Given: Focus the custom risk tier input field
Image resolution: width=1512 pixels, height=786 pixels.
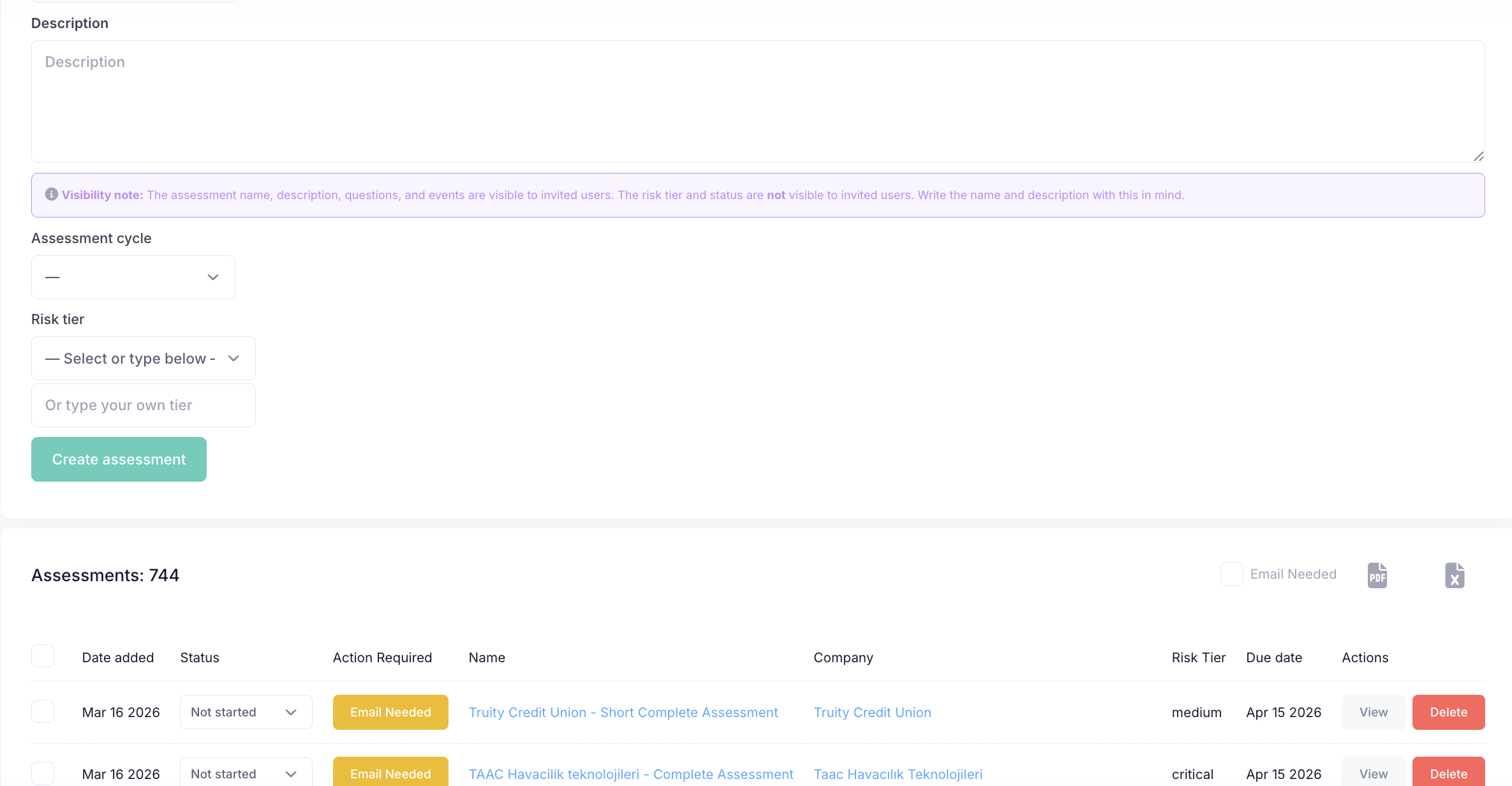Looking at the screenshot, I should point(143,406).
